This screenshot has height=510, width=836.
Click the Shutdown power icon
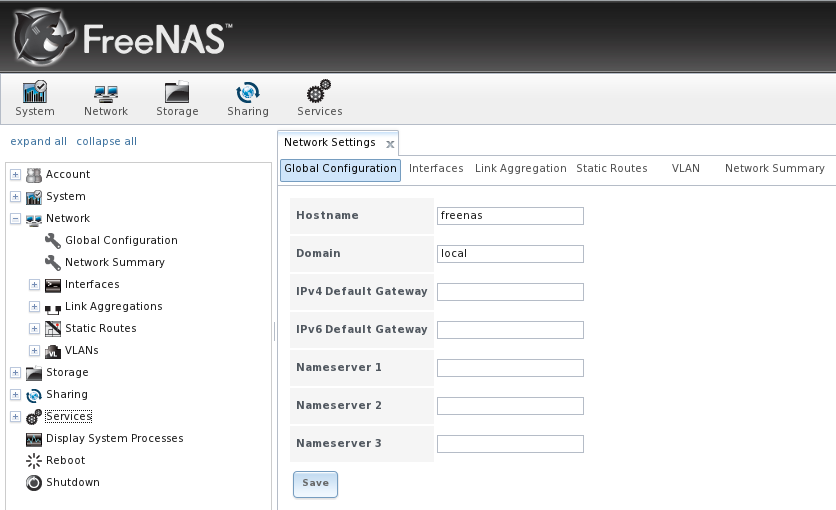[x=34, y=483]
